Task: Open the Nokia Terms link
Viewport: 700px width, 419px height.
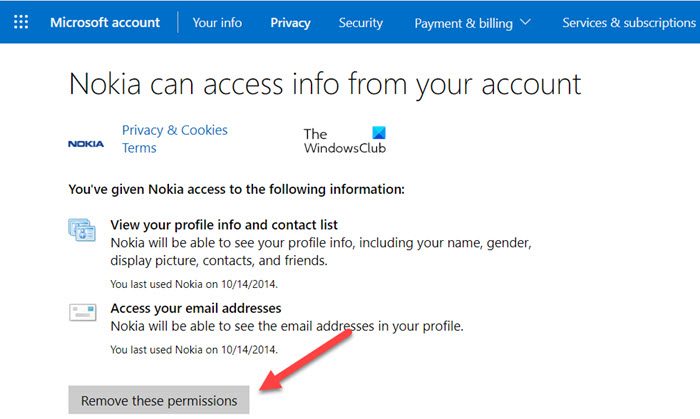Action: [138, 148]
